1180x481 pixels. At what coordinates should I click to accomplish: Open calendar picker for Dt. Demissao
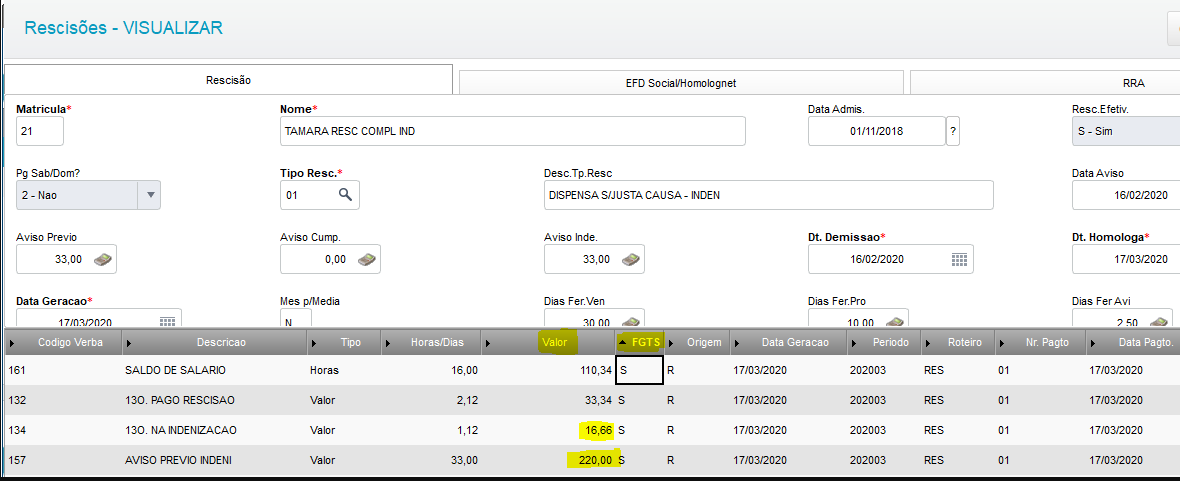pos(958,259)
